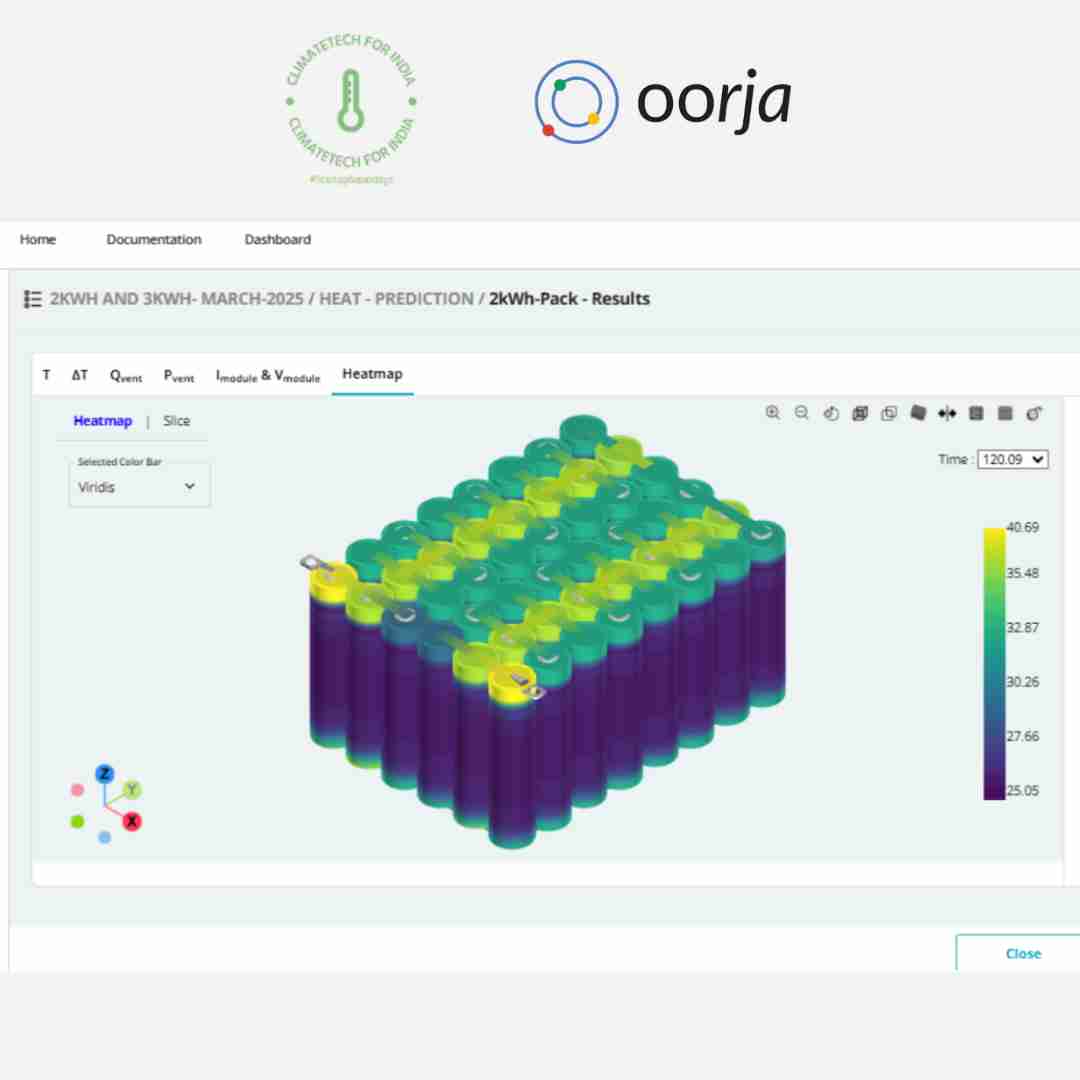Click the red X axis gizmo ball

[x=132, y=822]
